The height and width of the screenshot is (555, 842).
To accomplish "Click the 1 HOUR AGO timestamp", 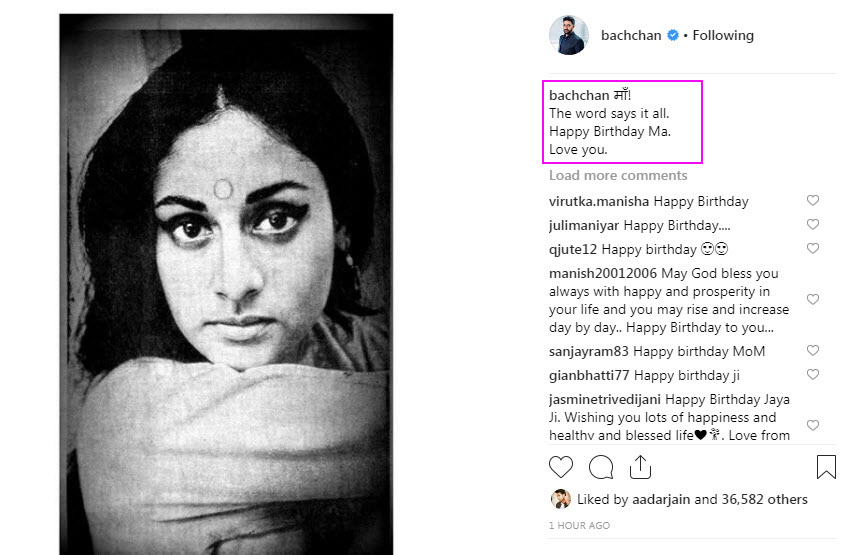I will click(579, 525).
